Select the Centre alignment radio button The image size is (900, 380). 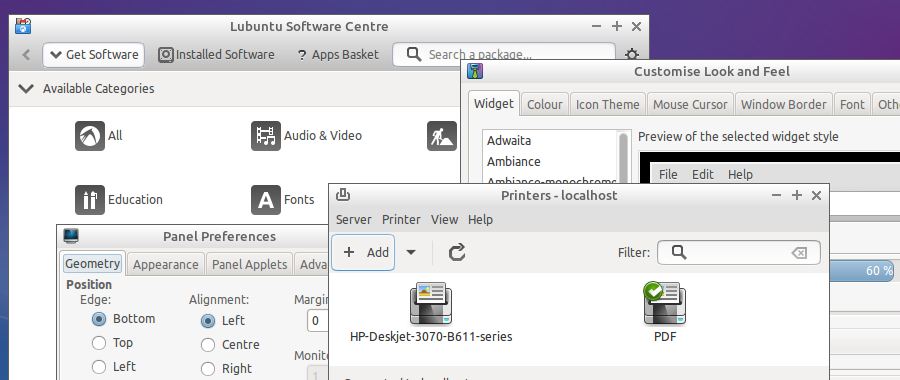[x=208, y=345]
